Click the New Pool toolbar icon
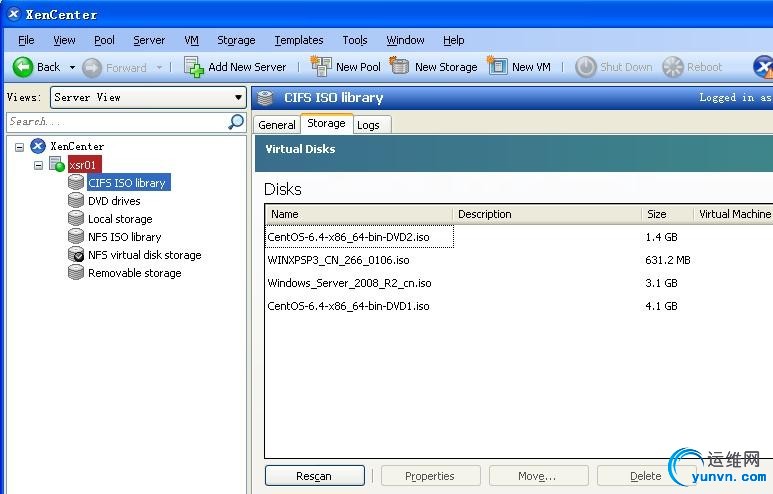 pyautogui.click(x=321, y=66)
